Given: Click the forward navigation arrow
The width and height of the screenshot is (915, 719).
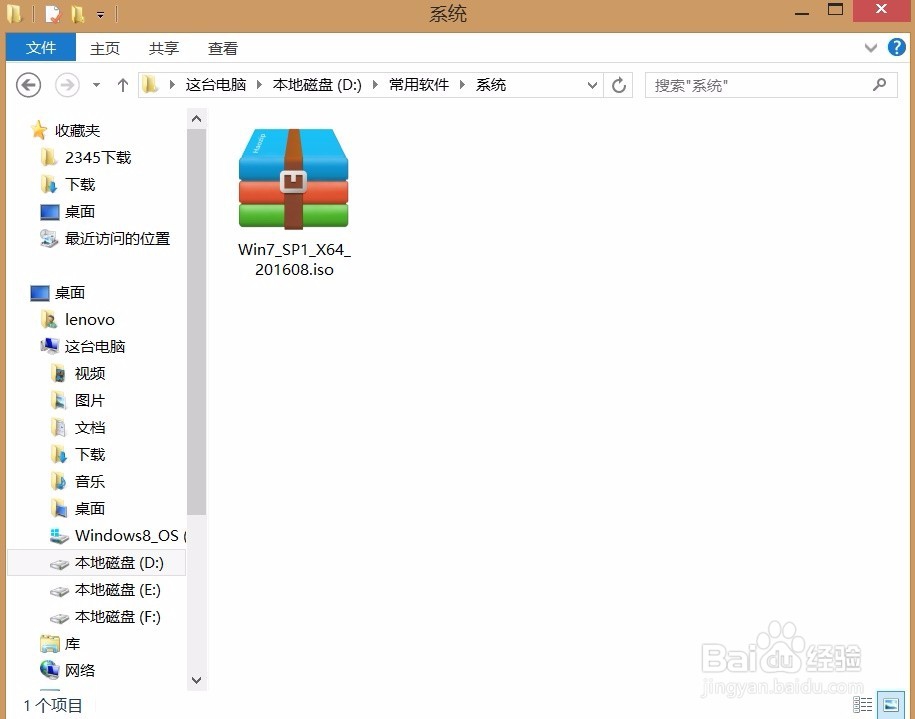Looking at the screenshot, I should pos(67,85).
